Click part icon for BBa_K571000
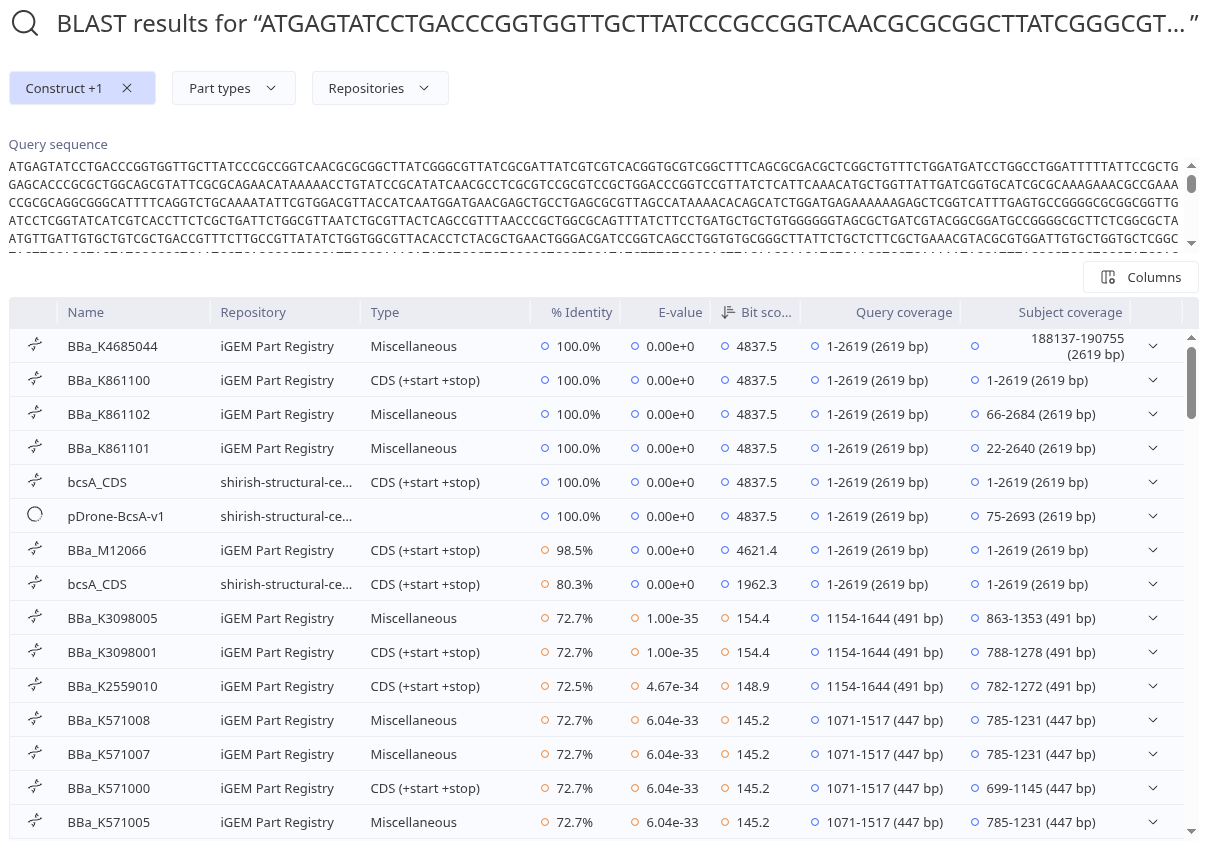The height and width of the screenshot is (850, 1208). coord(35,788)
